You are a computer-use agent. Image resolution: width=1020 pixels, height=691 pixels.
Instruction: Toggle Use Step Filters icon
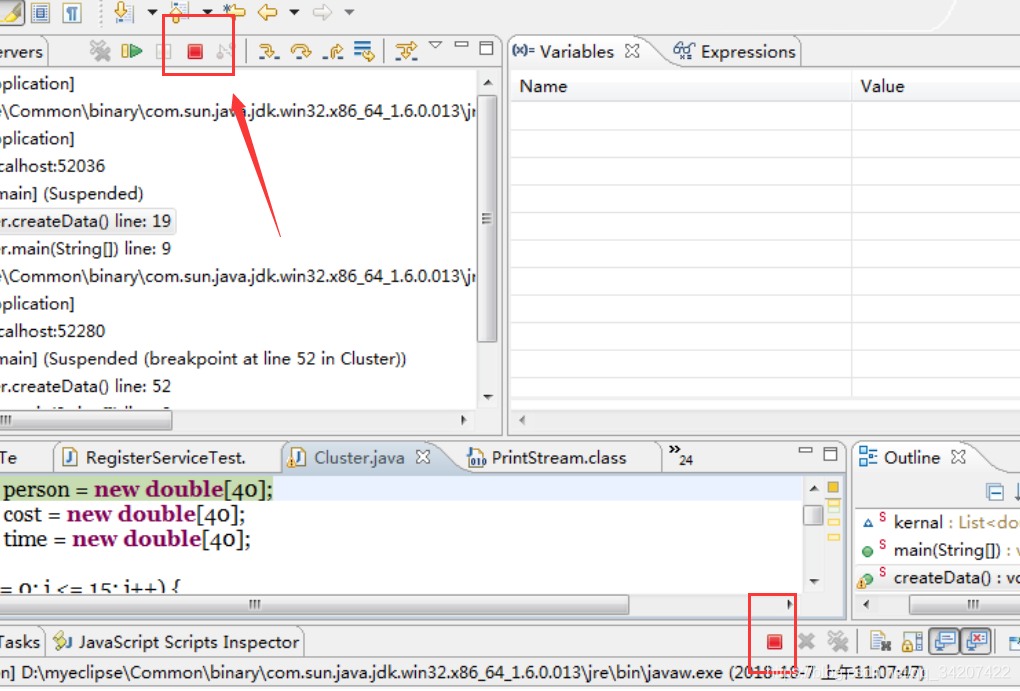[406, 51]
